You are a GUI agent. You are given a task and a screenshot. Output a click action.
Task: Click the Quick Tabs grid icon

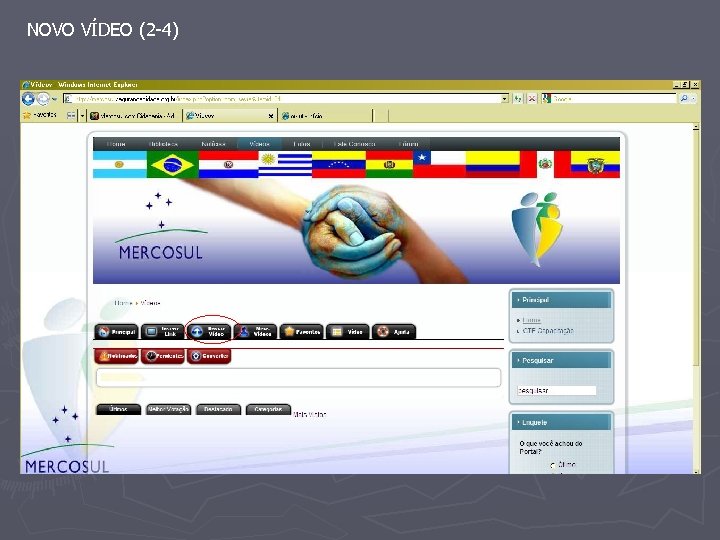(71, 116)
